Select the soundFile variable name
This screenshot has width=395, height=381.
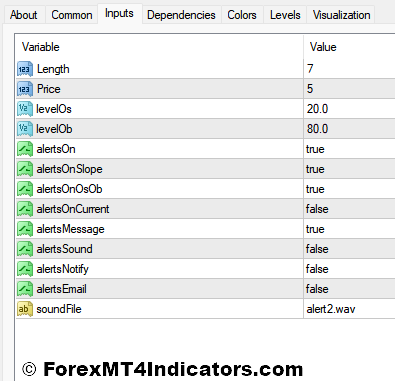click(x=59, y=309)
